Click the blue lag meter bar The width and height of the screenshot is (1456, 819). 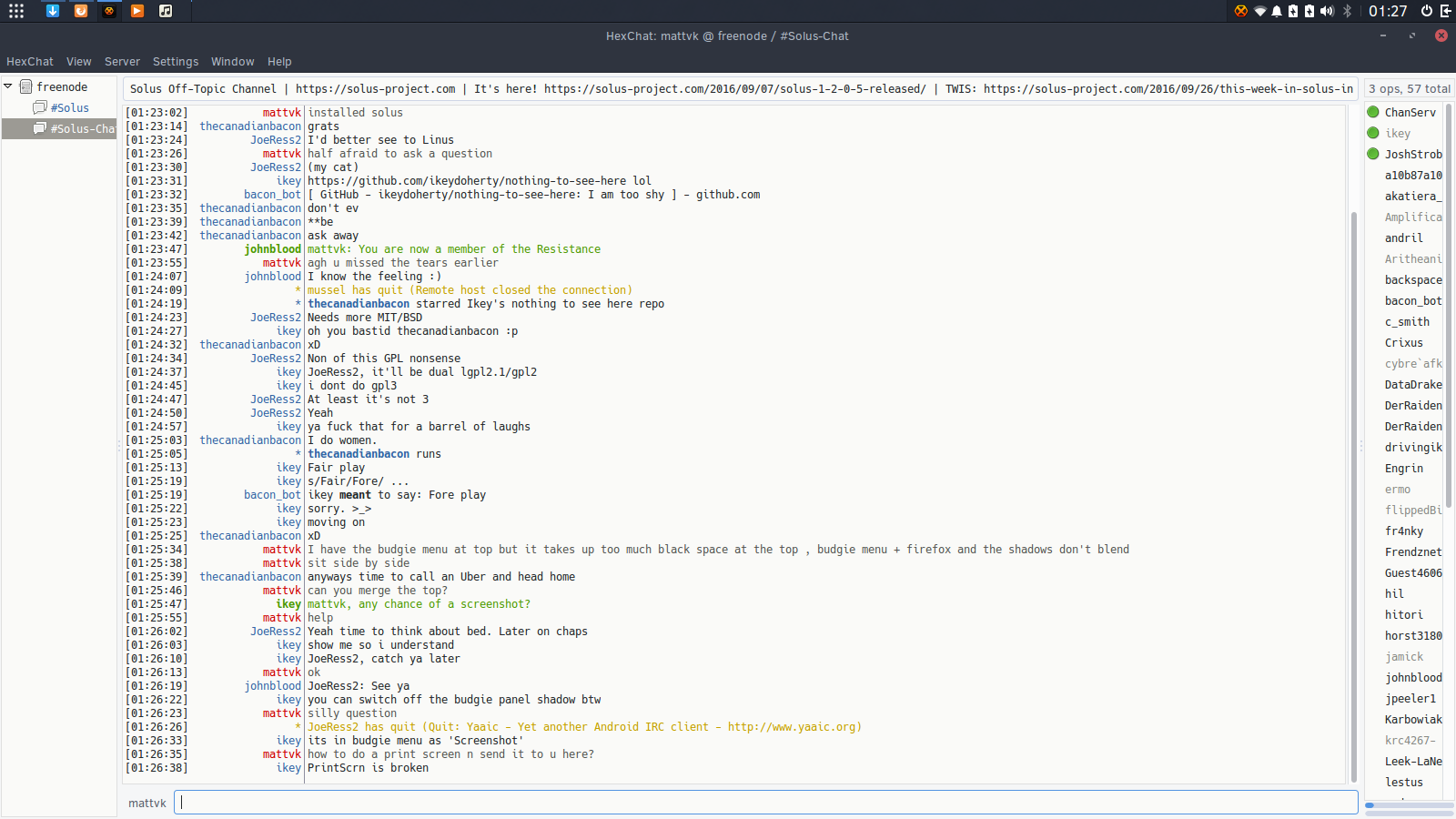pyautogui.click(x=1368, y=805)
